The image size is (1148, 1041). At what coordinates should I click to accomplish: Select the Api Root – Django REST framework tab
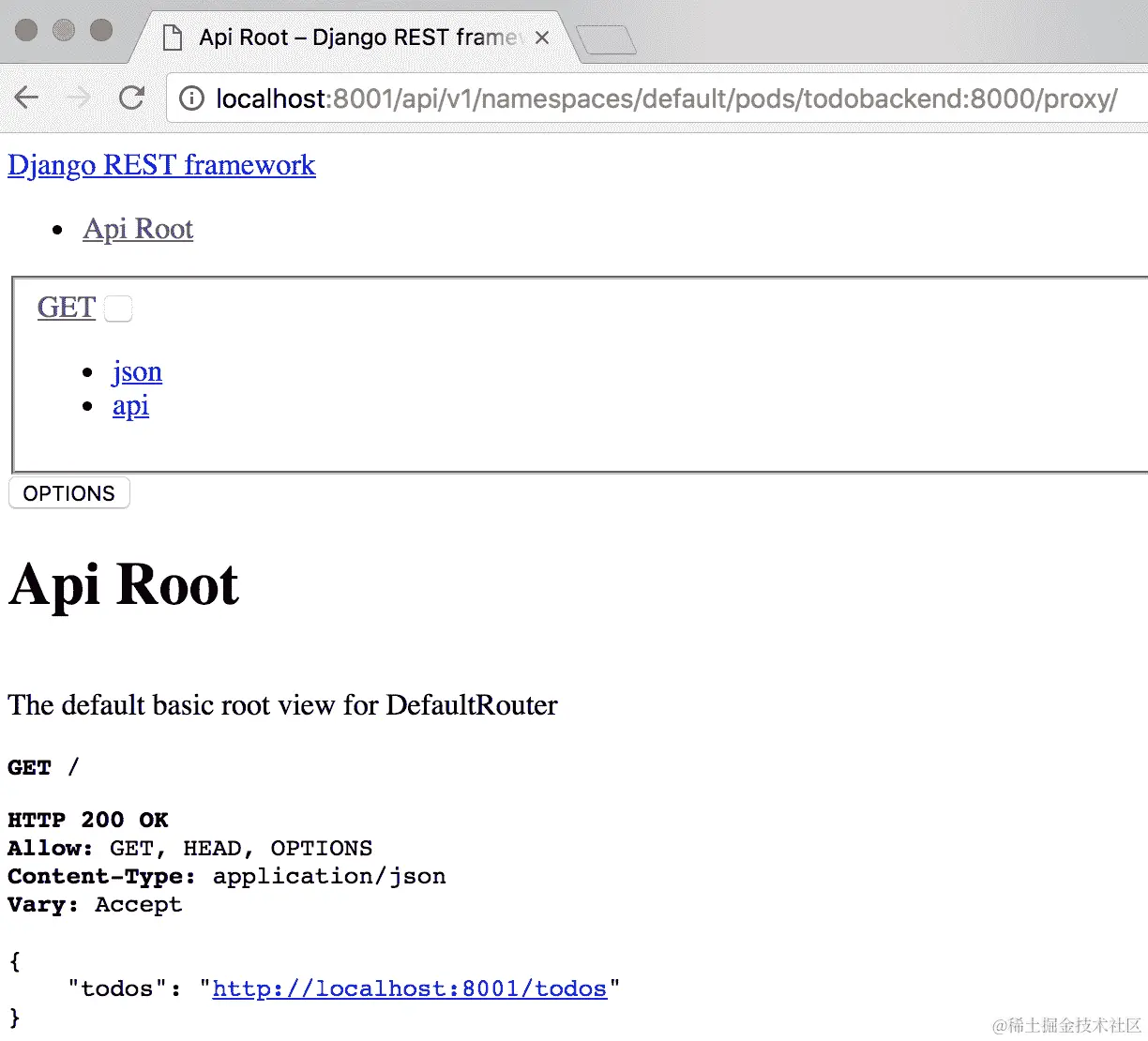[356, 38]
